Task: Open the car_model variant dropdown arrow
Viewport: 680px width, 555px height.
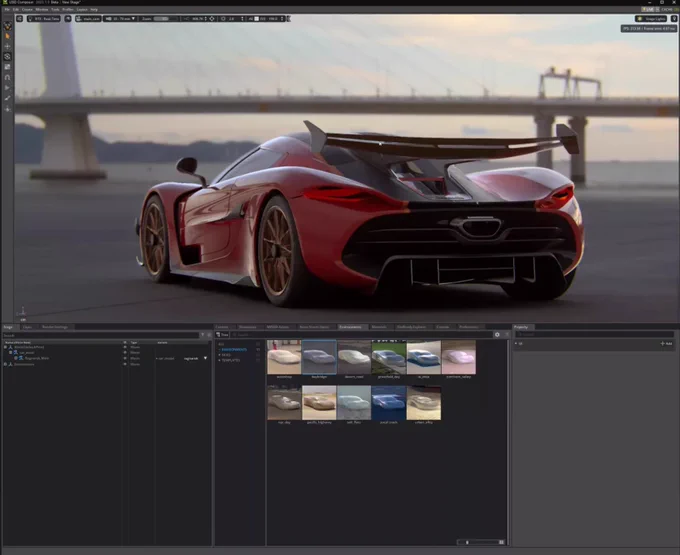Action: [205, 359]
